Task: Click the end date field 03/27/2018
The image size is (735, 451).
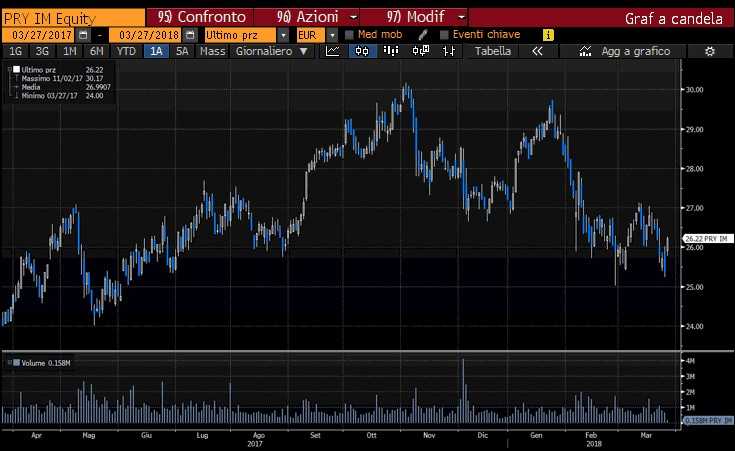Action: (146, 35)
